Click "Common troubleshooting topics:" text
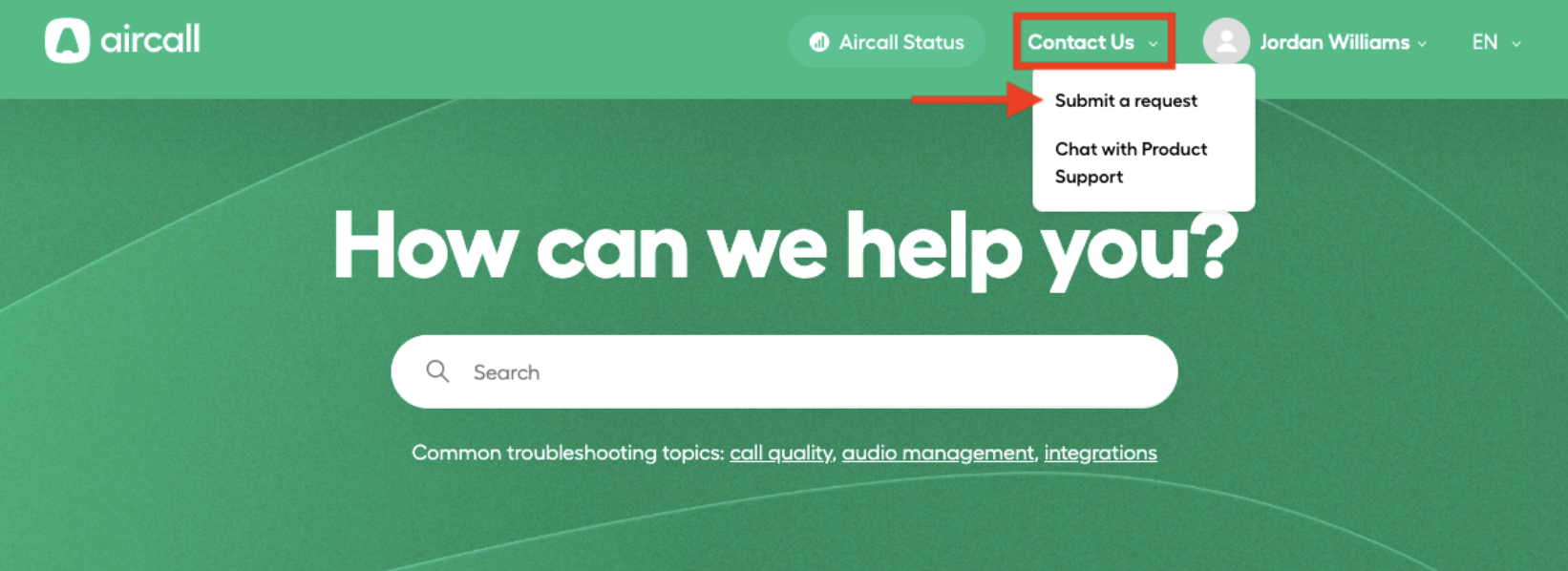 [568, 453]
